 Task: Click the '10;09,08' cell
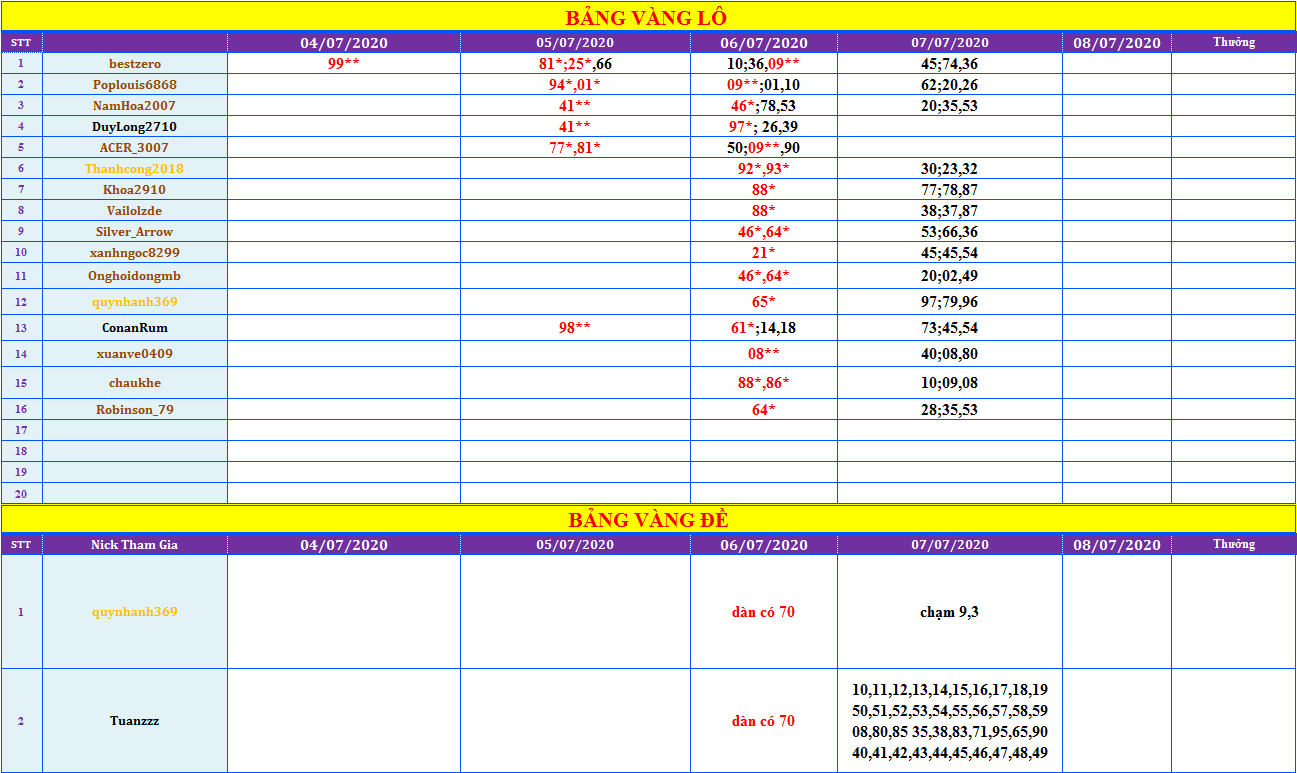950,383
